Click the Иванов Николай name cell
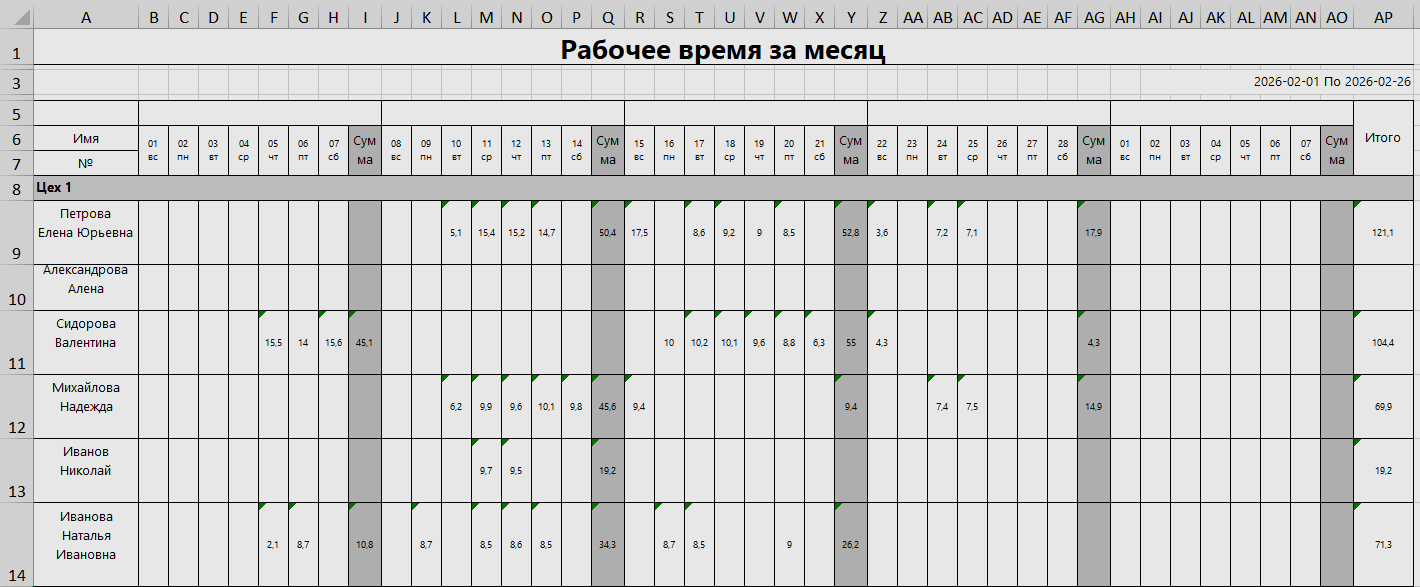The image size is (1420, 587). (86, 461)
